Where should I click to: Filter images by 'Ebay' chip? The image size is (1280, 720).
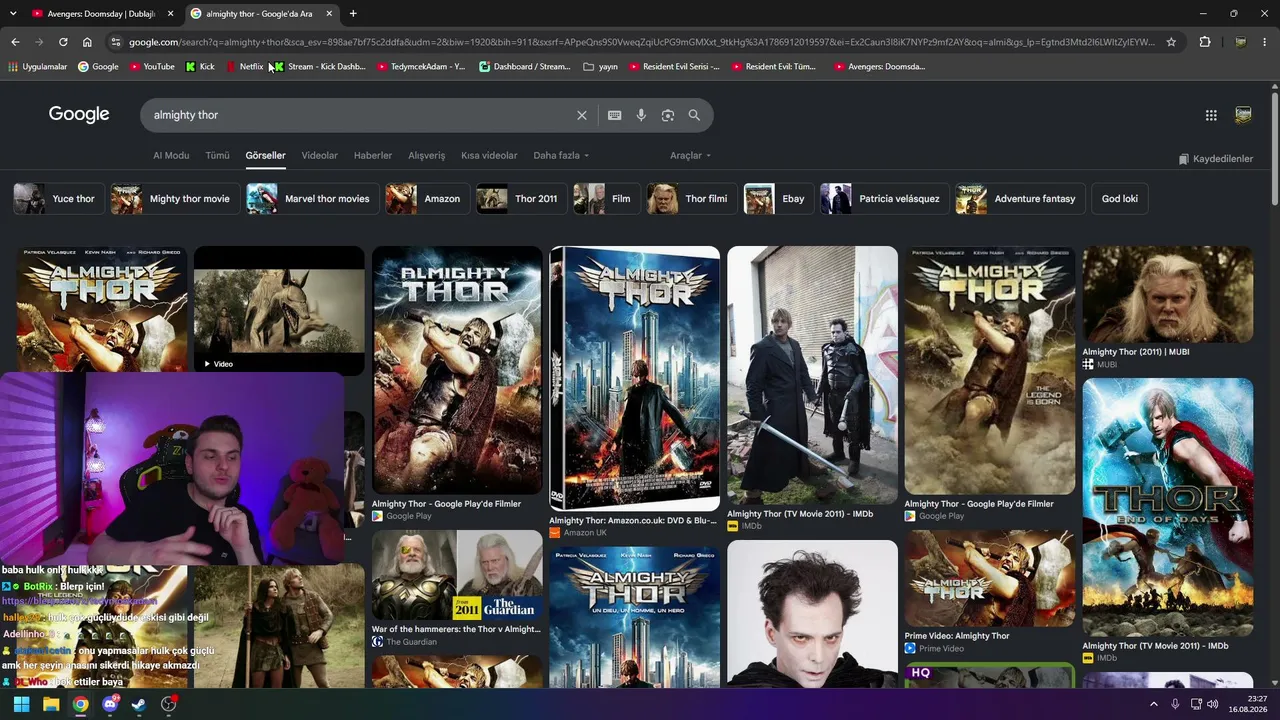(778, 199)
